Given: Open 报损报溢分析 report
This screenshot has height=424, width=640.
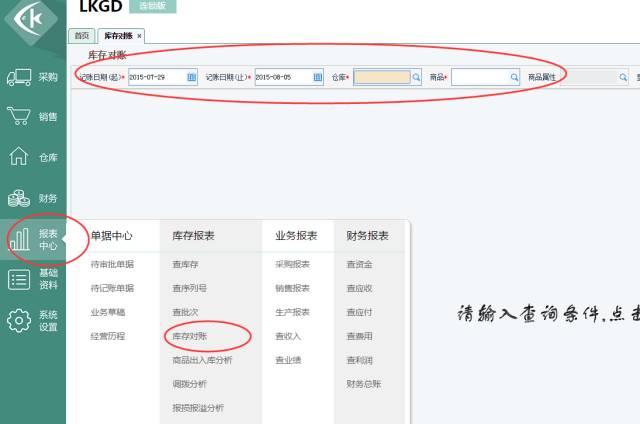Looking at the screenshot, I should click(198, 408).
